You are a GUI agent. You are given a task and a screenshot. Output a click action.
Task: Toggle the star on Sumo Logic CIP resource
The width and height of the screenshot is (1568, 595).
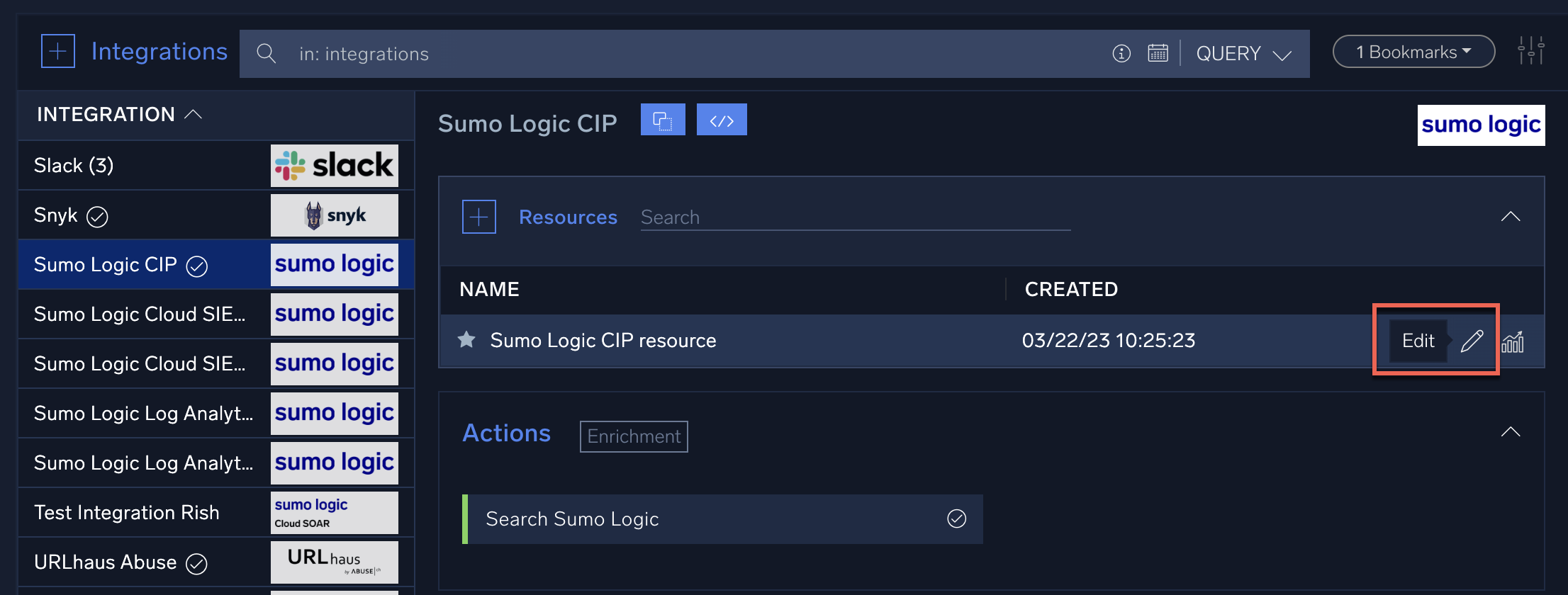pyautogui.click(x=466, y=341)
